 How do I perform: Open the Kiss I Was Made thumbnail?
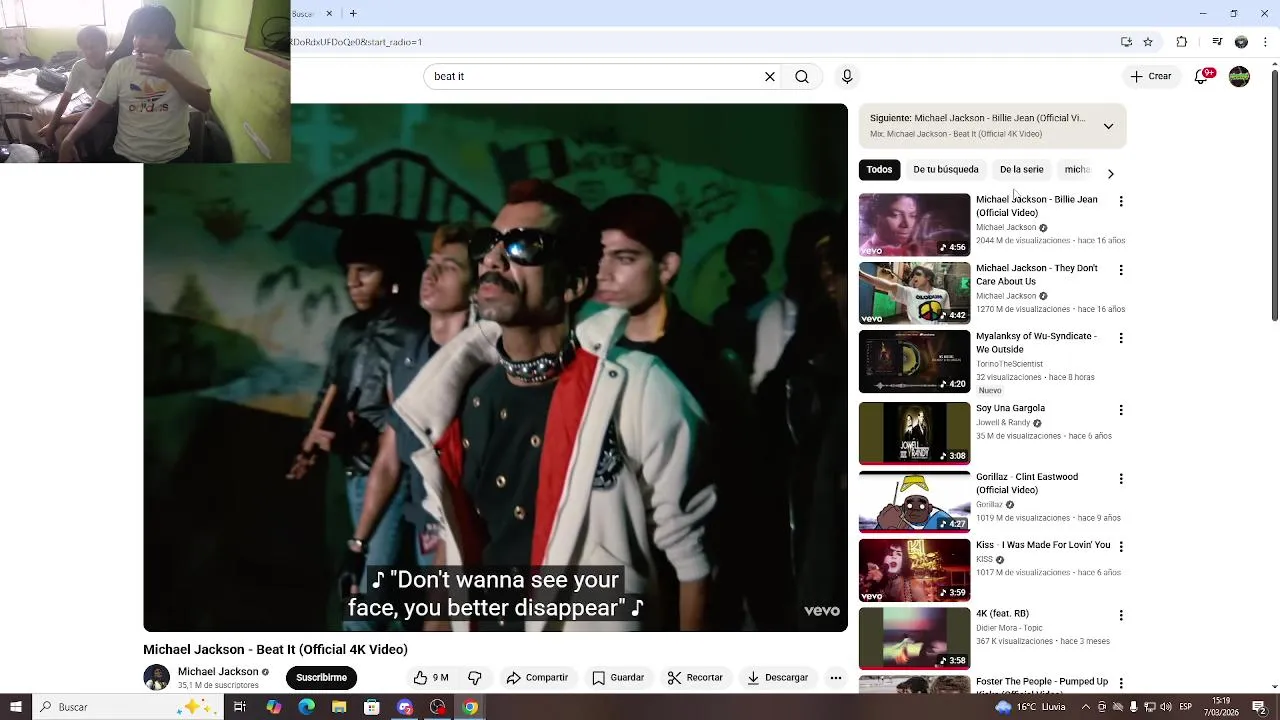(914, 571)
